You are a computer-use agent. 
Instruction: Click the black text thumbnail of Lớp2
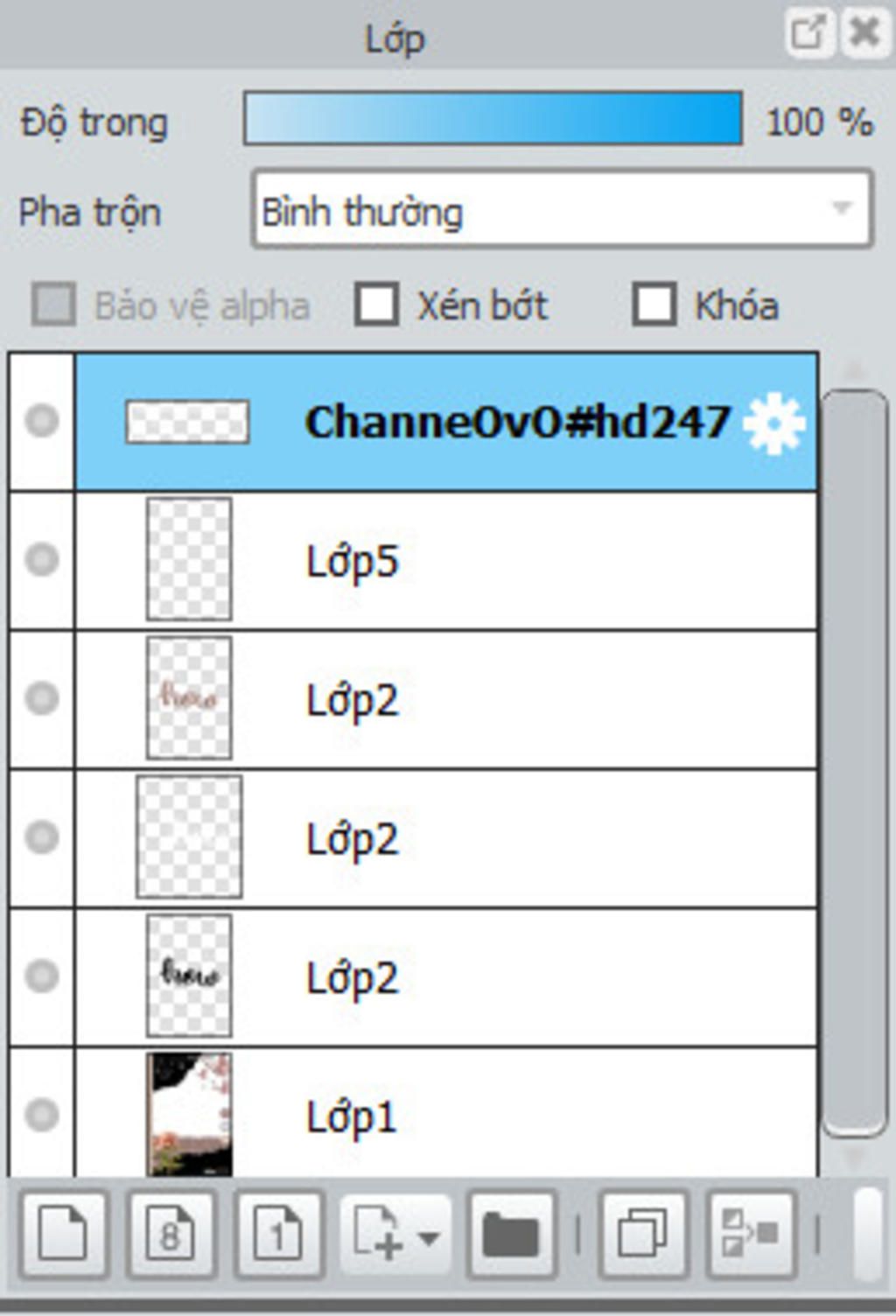pos(189,976)
